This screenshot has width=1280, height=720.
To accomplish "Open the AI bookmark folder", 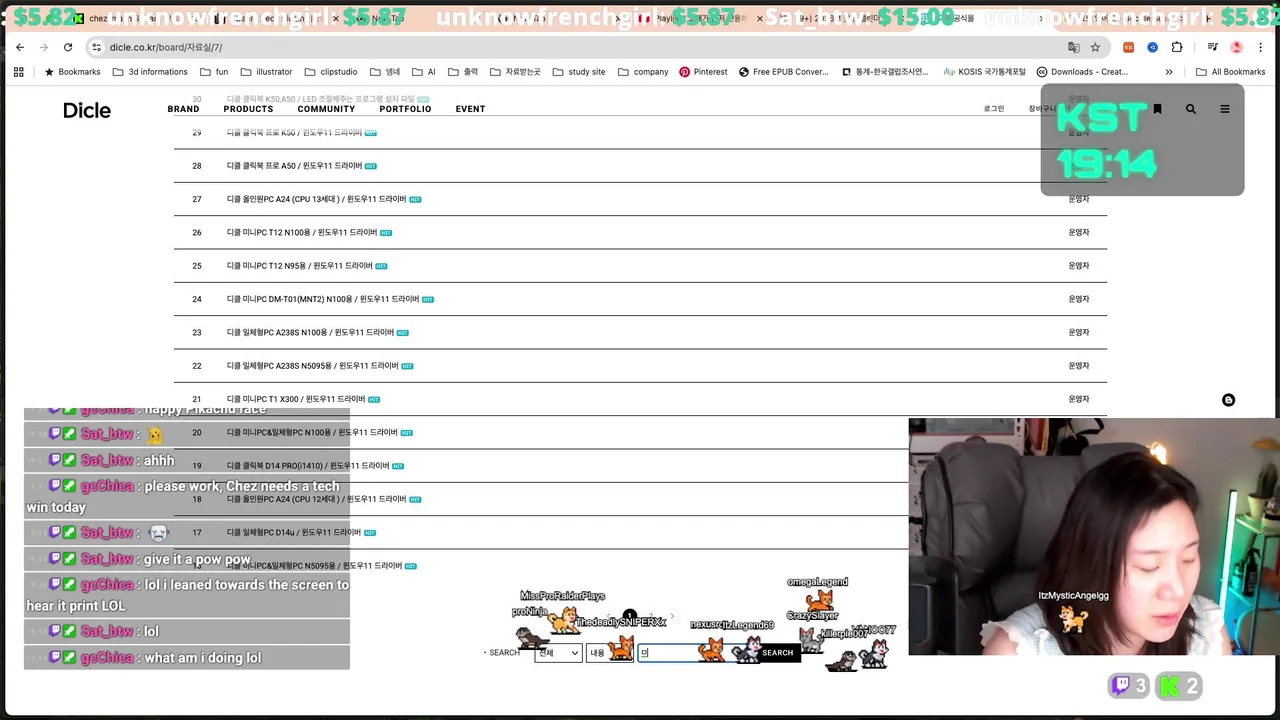I will pos(423,72).
